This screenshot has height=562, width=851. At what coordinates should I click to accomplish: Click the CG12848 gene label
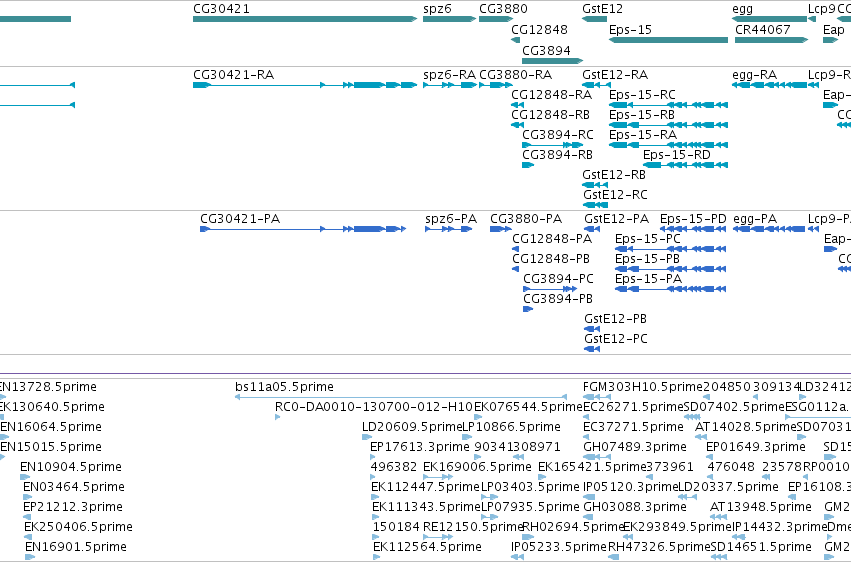(x=539, y=29)
